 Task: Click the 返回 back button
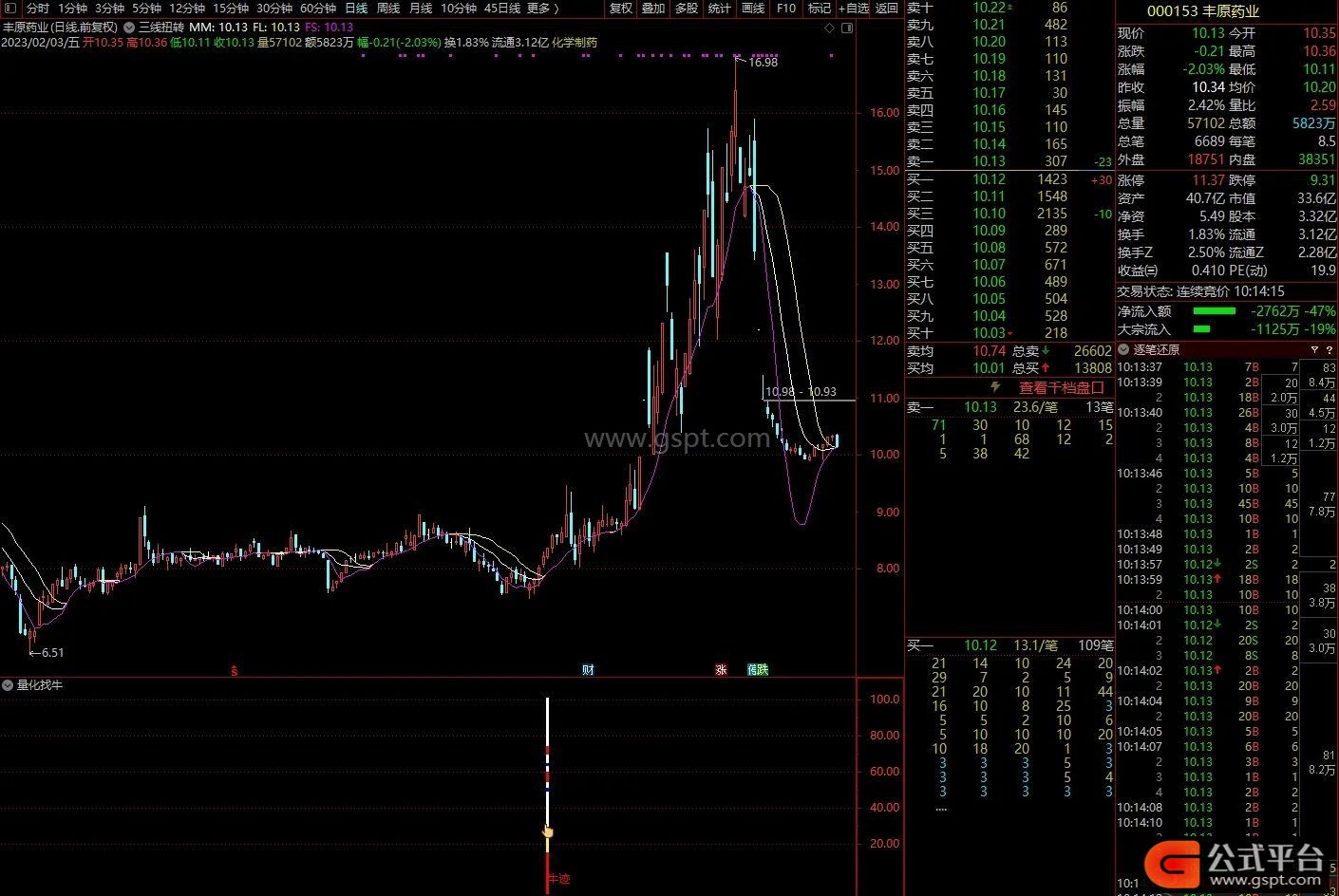click(x=886, y=8)
